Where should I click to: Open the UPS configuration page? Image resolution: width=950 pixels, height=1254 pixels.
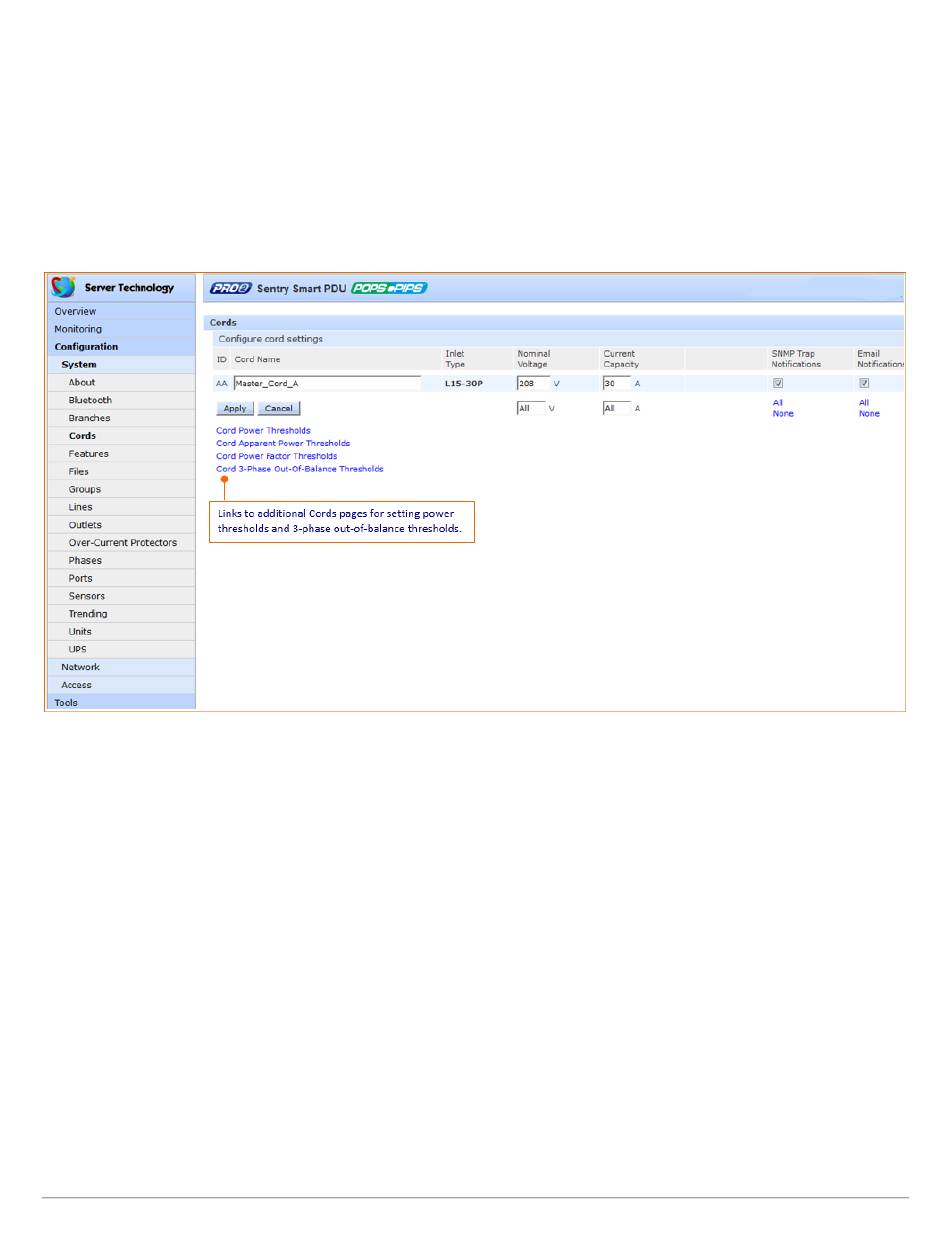(x=121, y=649)
